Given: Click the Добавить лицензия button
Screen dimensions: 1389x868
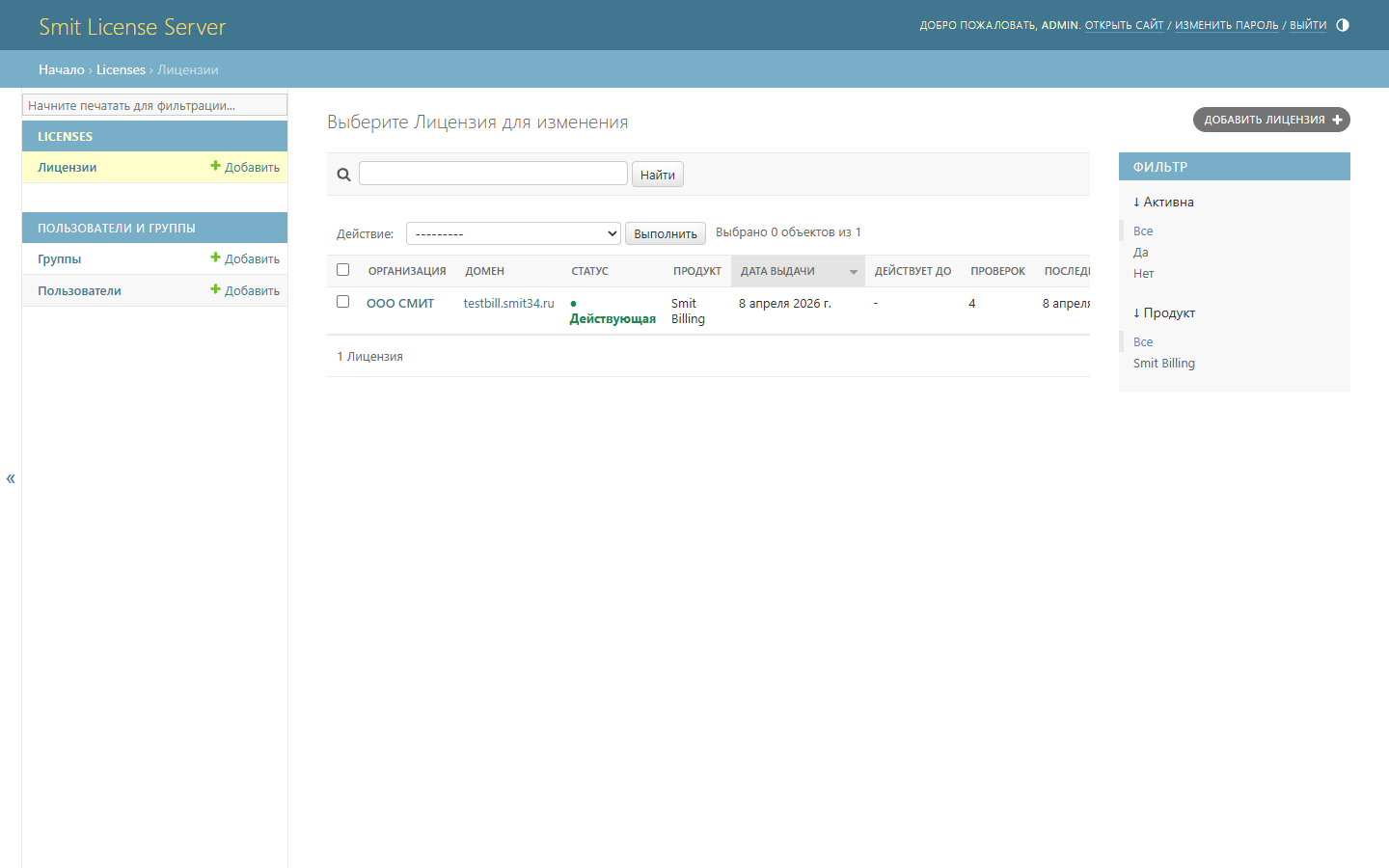Looking at the screenshot, I should [1271, 120].
